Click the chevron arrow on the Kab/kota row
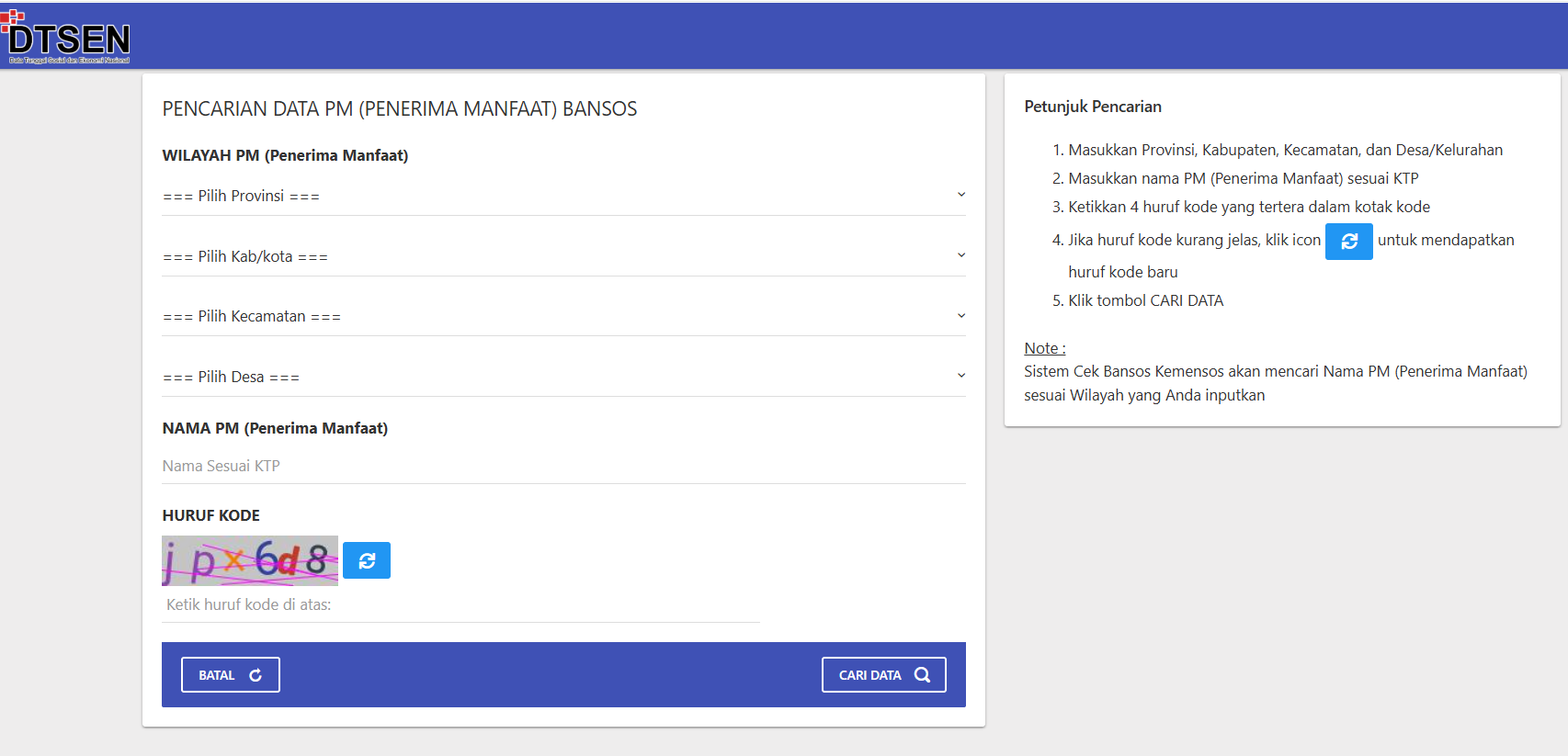 [960, 255]
